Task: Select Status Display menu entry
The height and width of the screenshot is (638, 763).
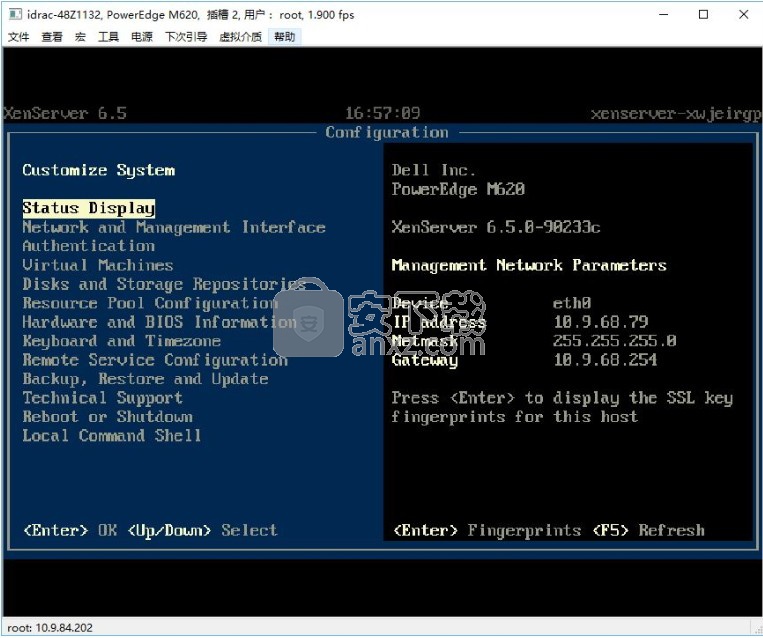Action: (x=89, y=208)
